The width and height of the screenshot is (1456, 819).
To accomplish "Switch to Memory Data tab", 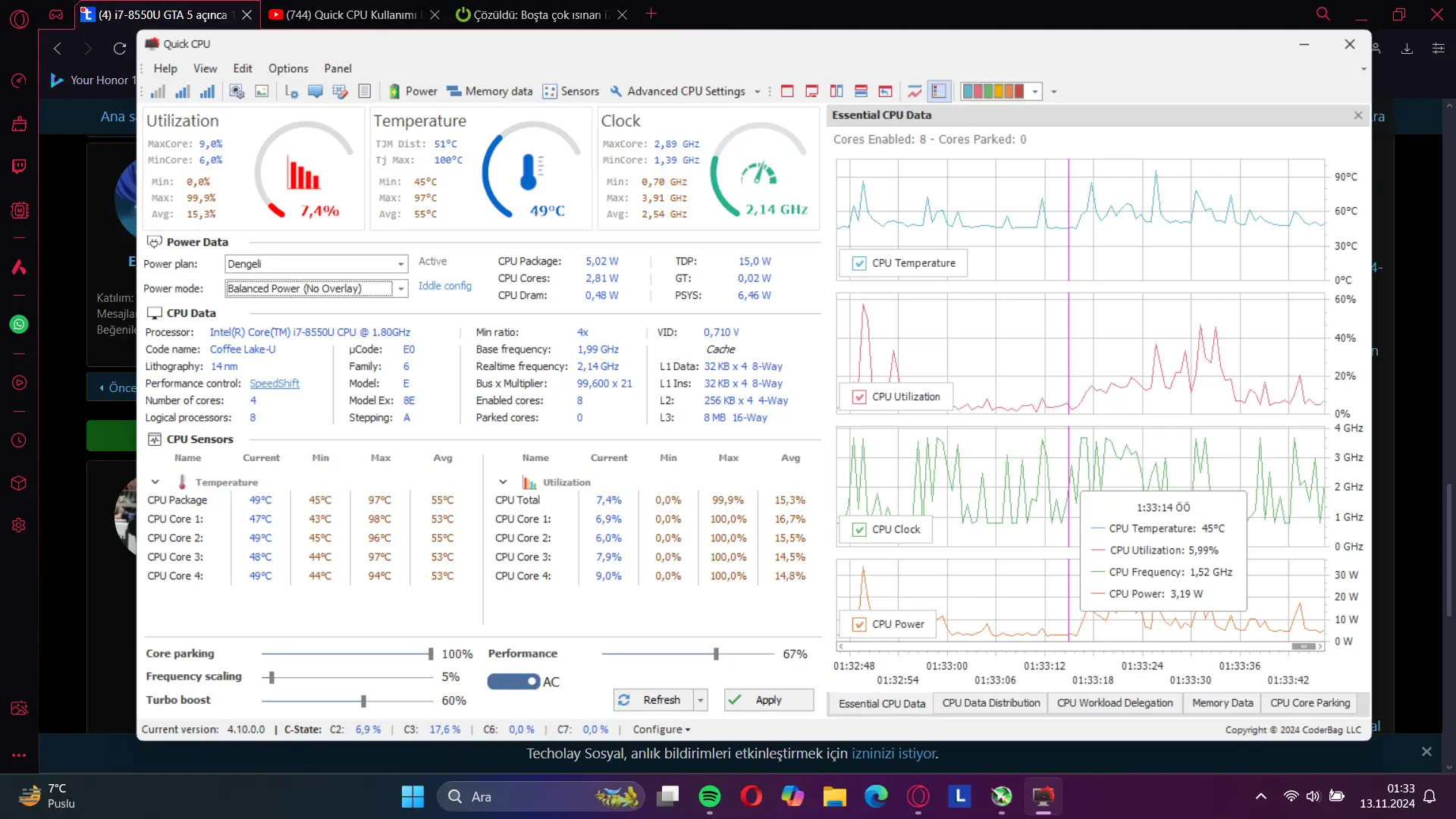I will [1222, 703].
